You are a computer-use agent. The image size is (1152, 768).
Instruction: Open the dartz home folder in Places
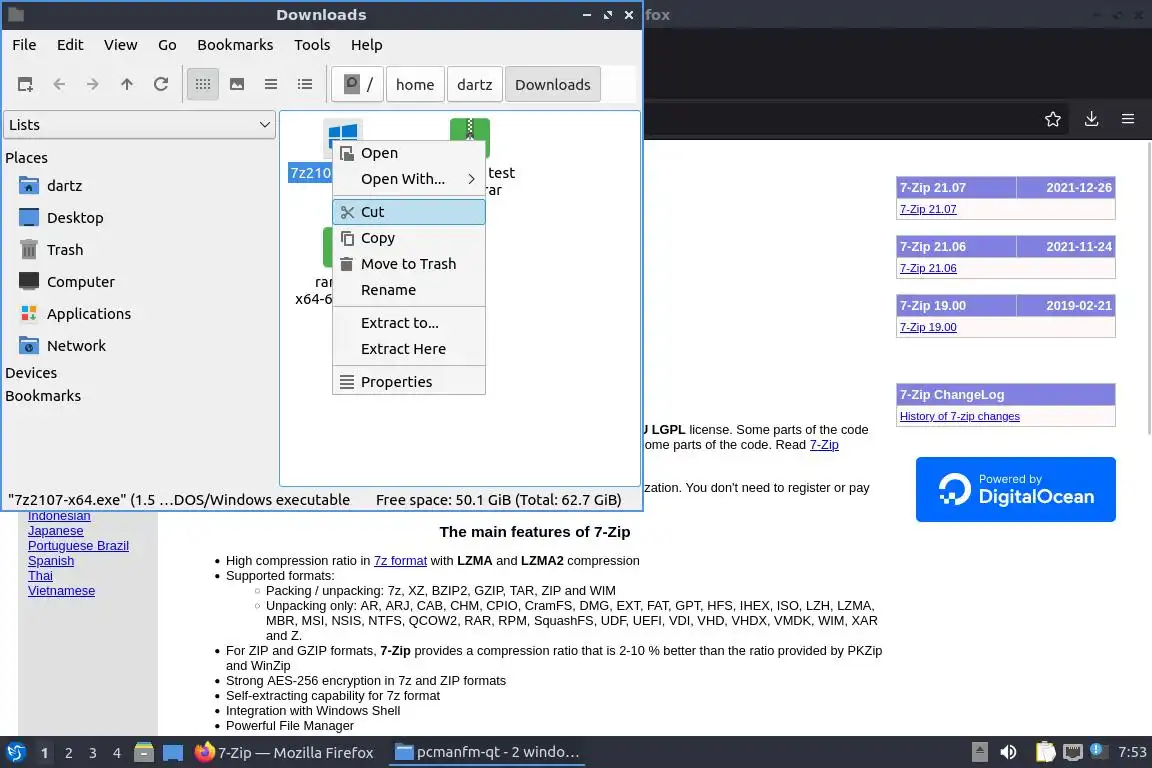[65, 186]
